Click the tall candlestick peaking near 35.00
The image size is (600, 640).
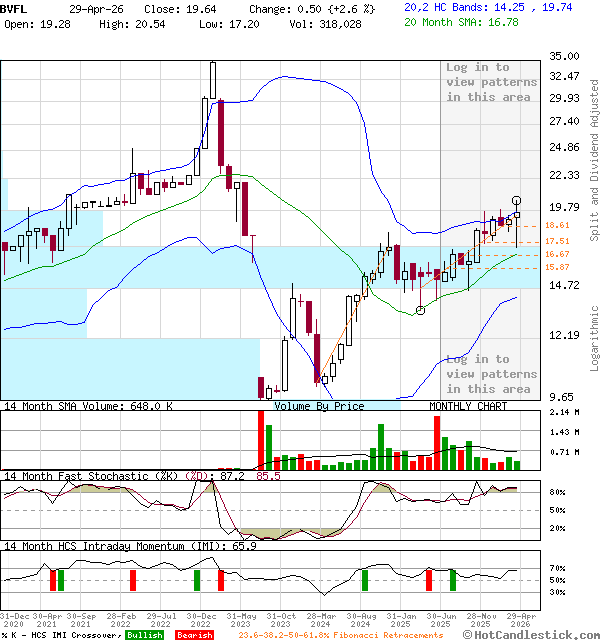[x=213, y=100]
